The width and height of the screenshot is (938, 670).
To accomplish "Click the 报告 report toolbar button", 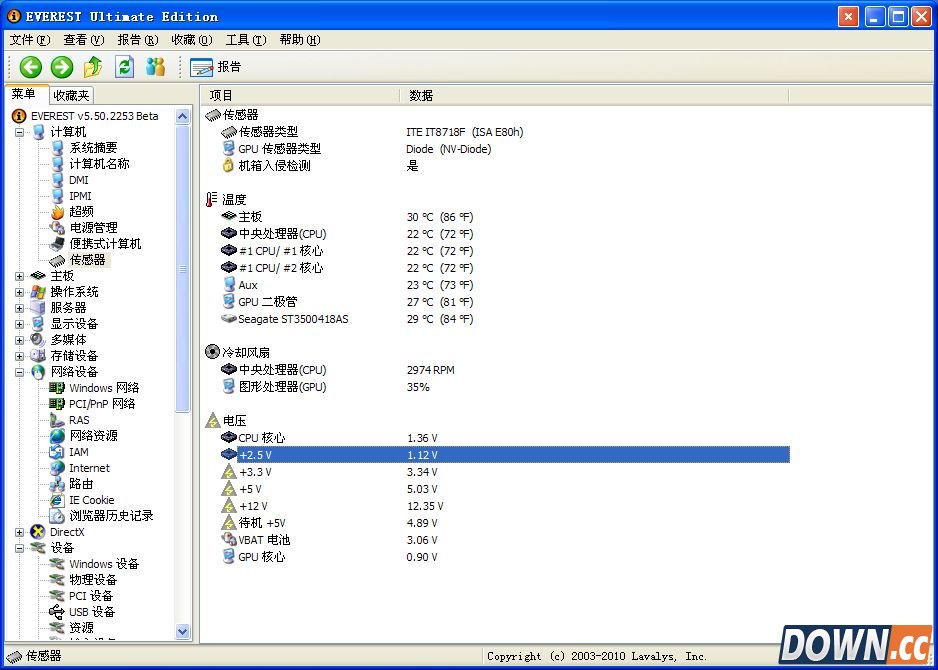I will pos(216,67).
